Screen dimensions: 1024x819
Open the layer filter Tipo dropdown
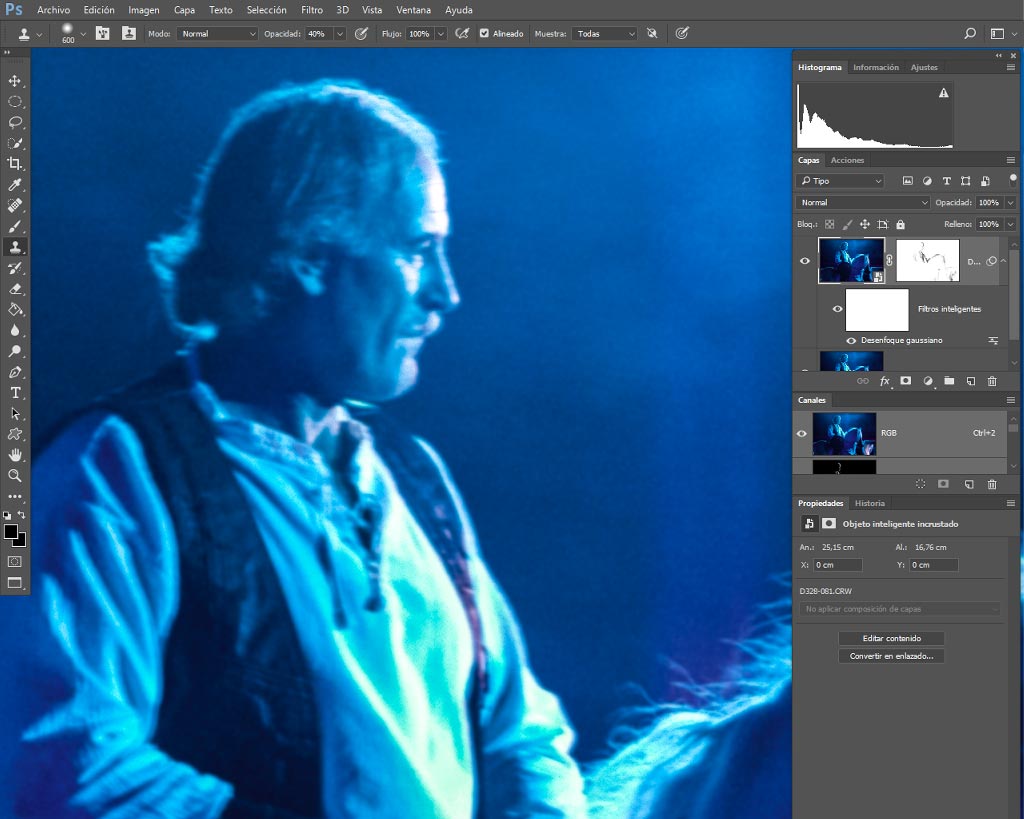840,181
